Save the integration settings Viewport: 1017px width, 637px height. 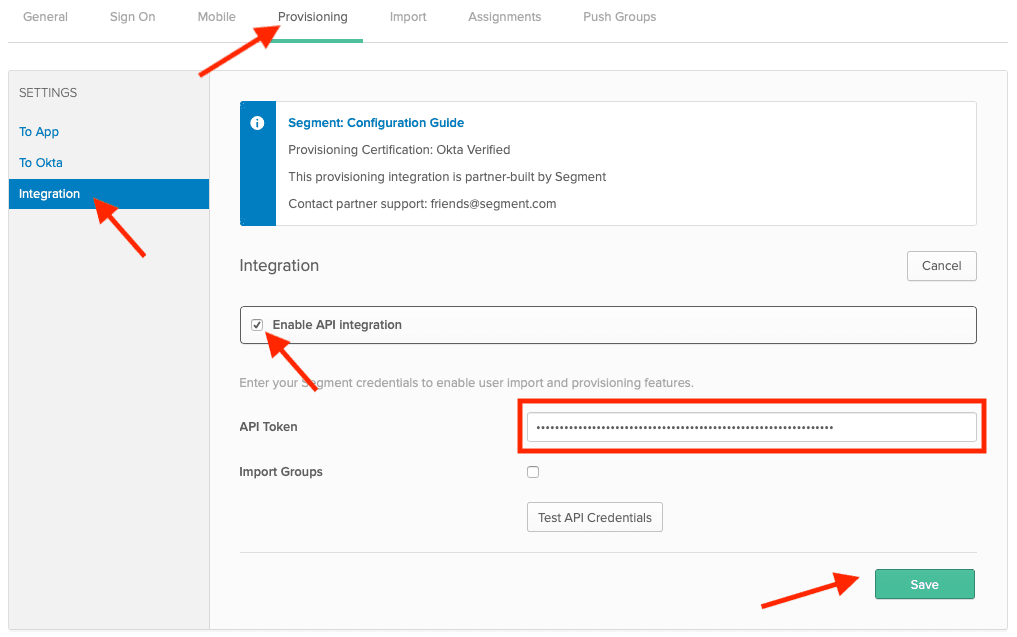(924, 584)
